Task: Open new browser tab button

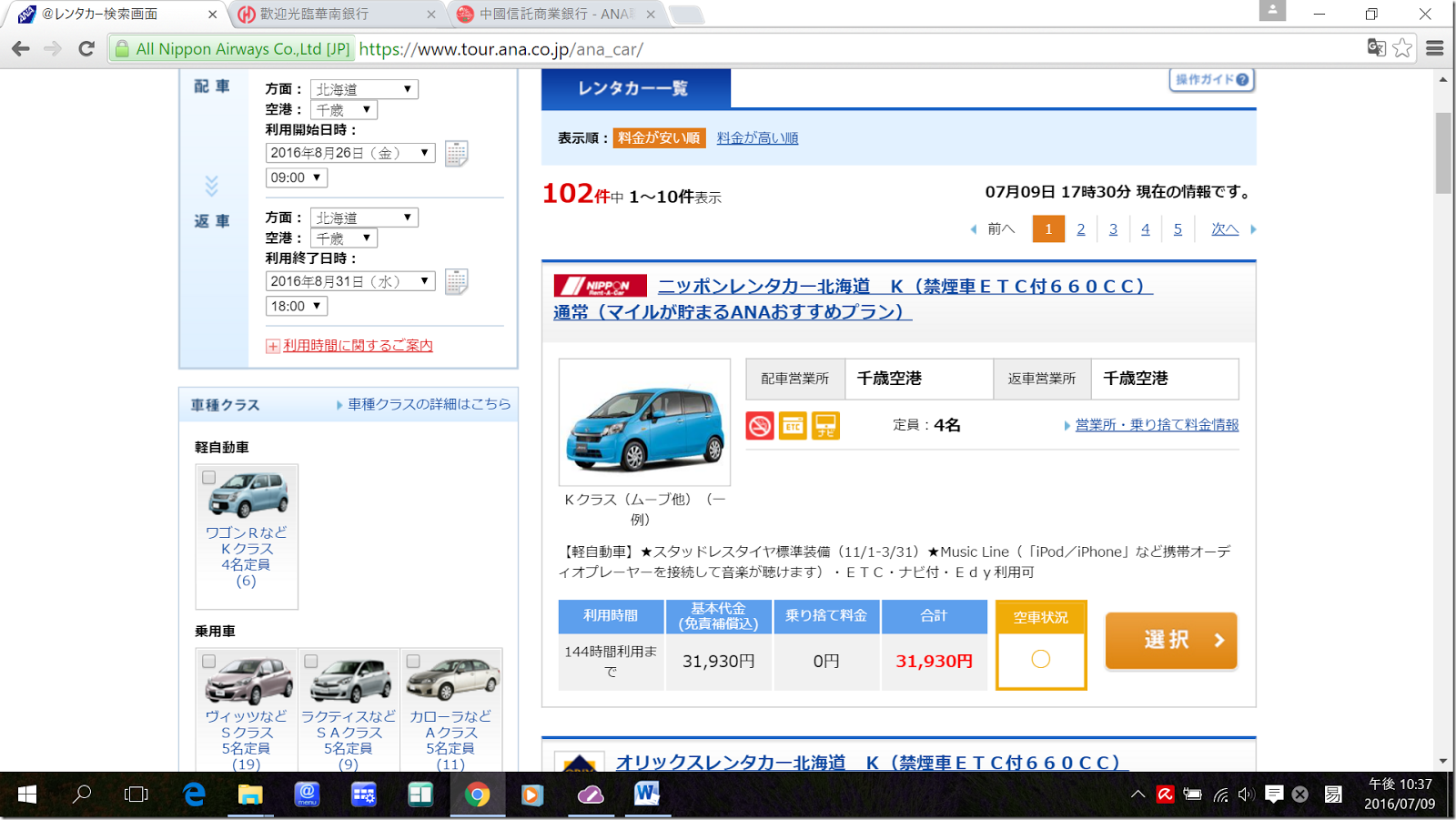Action: [685, 15]
